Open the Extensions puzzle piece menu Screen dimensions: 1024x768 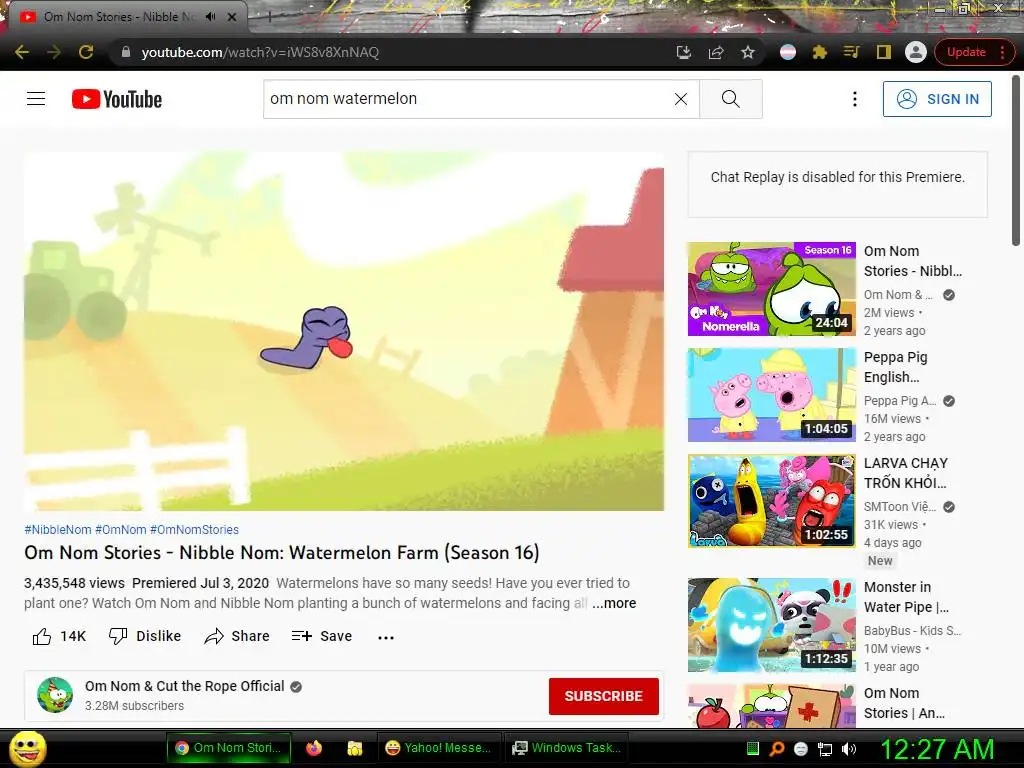pyautogui.click(x=820, y=52)
